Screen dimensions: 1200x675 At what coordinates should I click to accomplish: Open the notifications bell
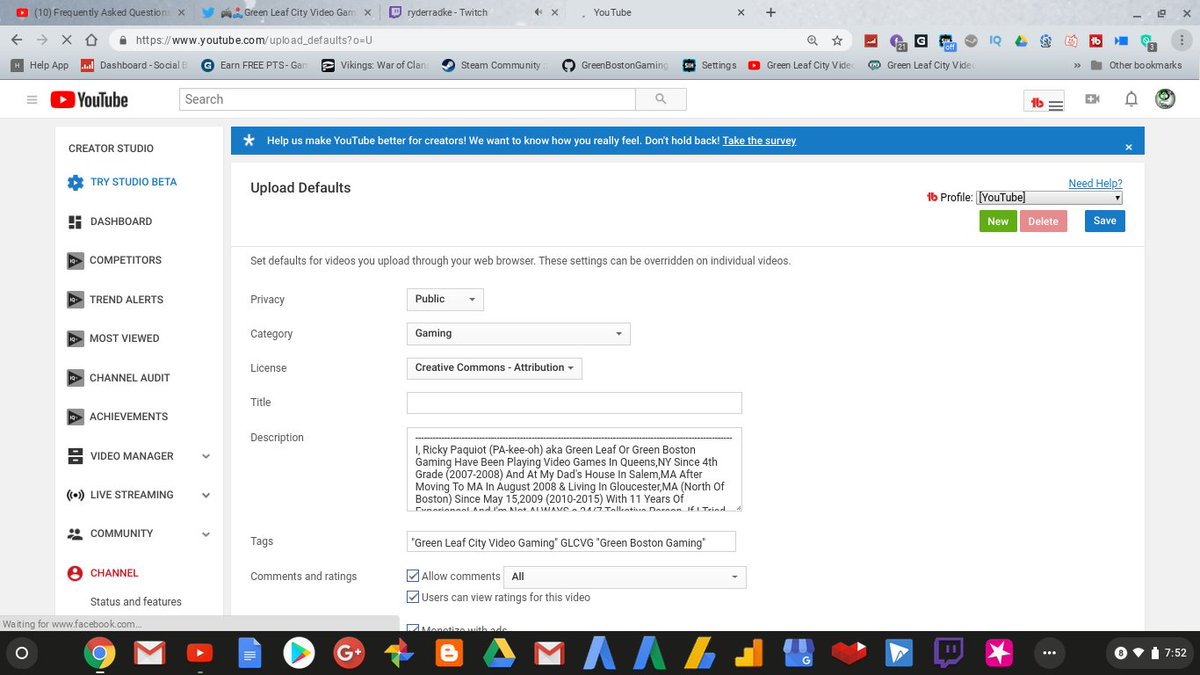coord(1131,100)
